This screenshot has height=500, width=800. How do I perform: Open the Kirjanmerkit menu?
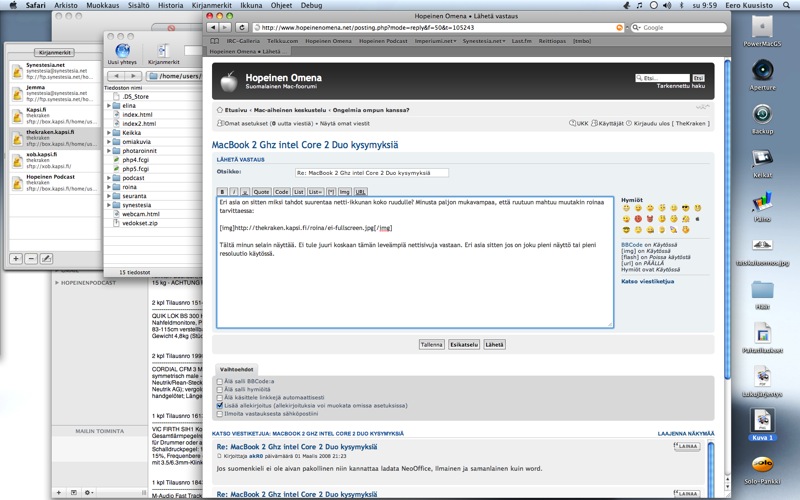pyautogui.click(x=212, y=5)
